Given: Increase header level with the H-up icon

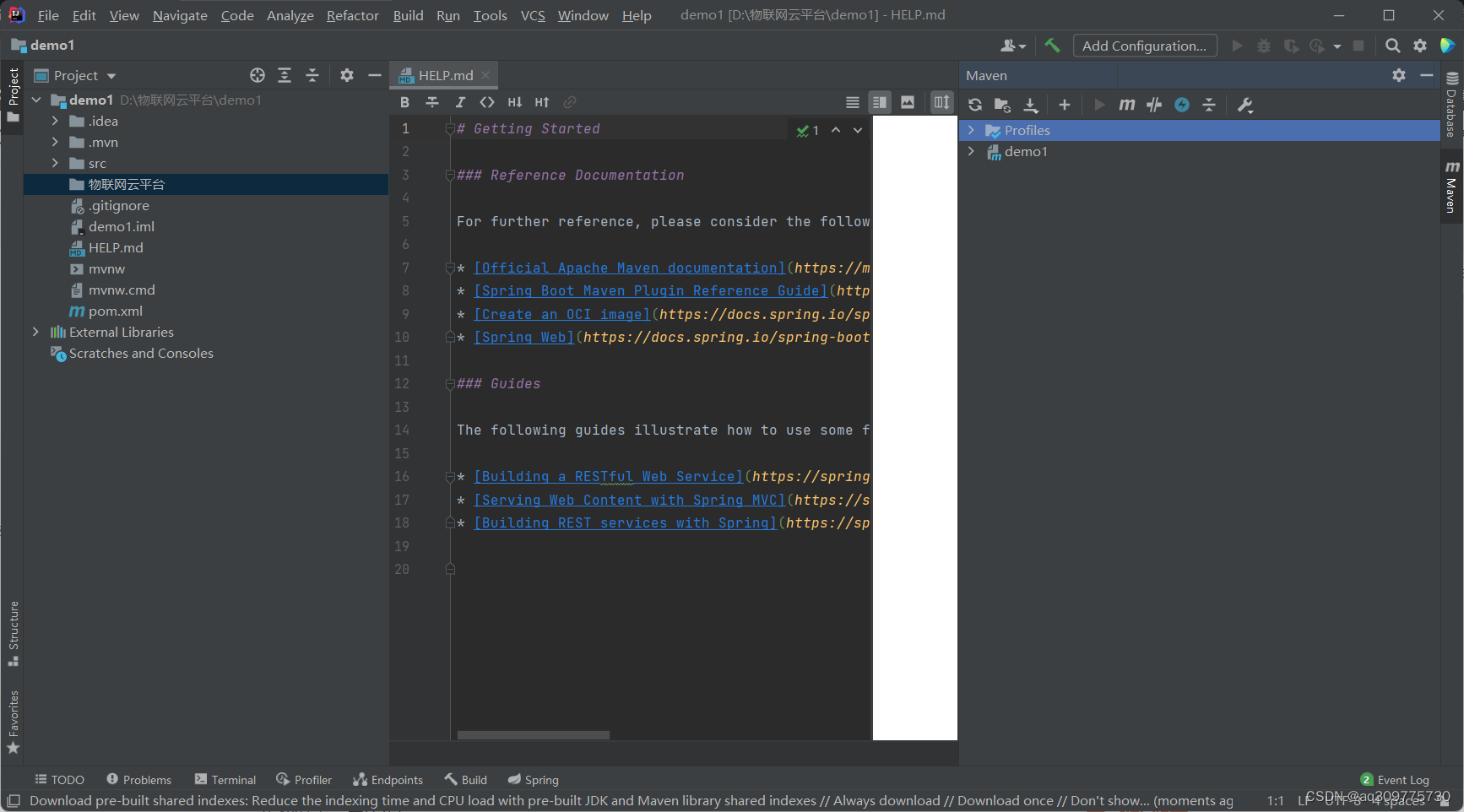Looking at the screenshot, I should click(x=542, y=102).
